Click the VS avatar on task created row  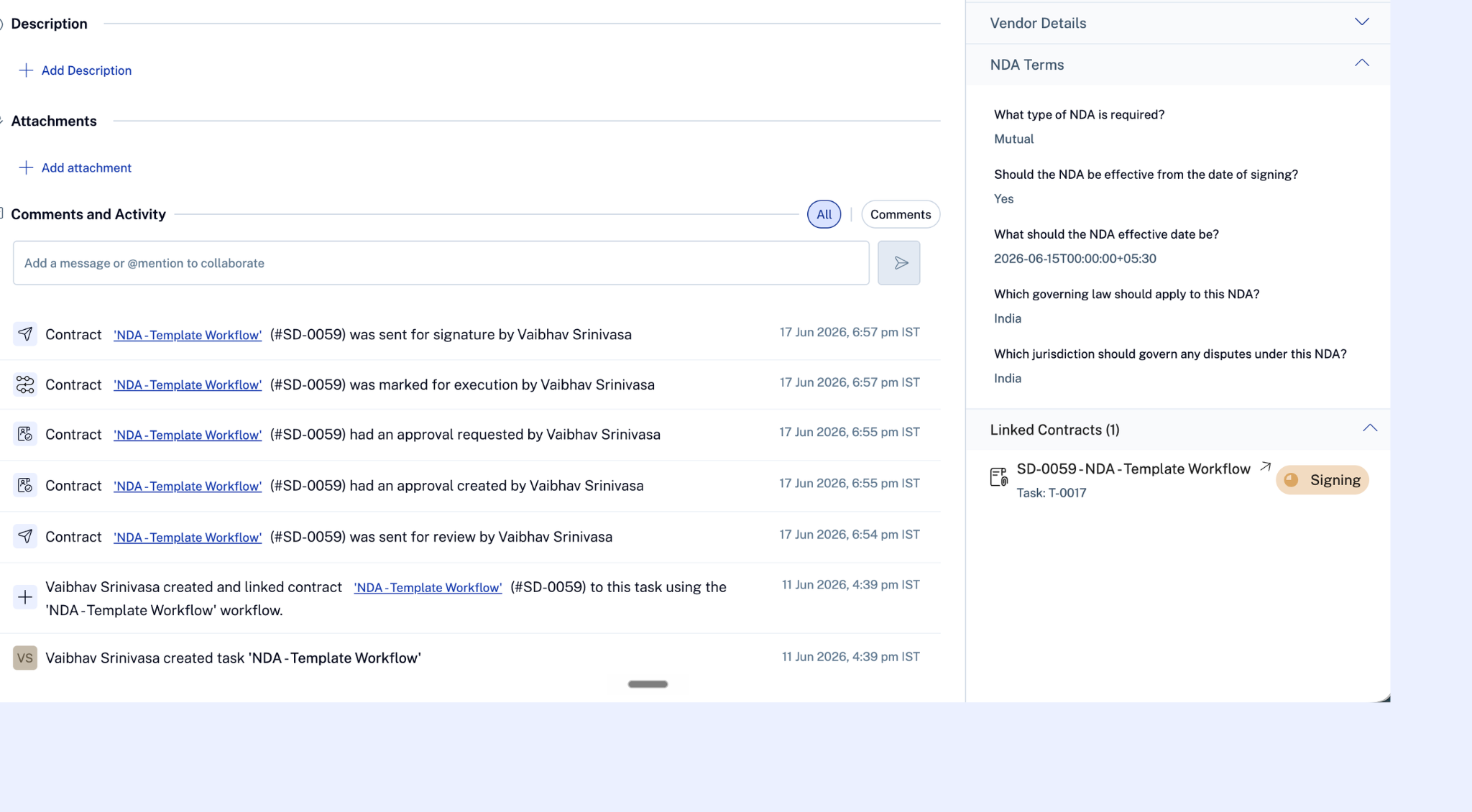[x=25, y=658]
